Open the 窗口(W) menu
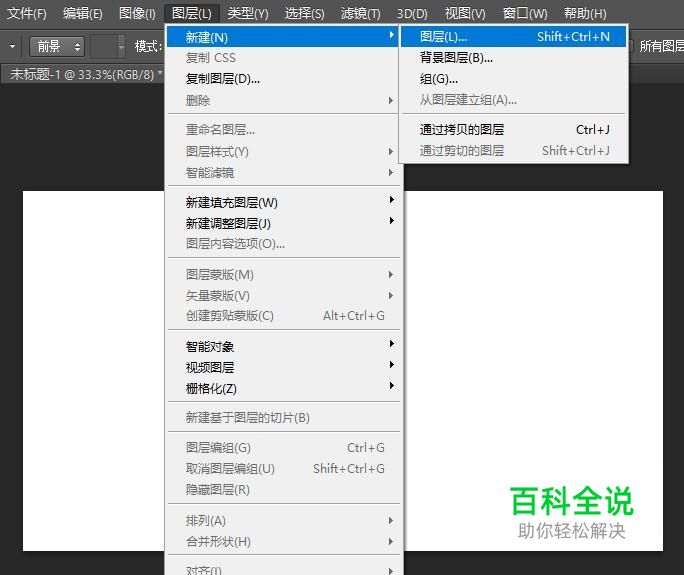Viewport: 684px width, 575px height. coord(525,14)
